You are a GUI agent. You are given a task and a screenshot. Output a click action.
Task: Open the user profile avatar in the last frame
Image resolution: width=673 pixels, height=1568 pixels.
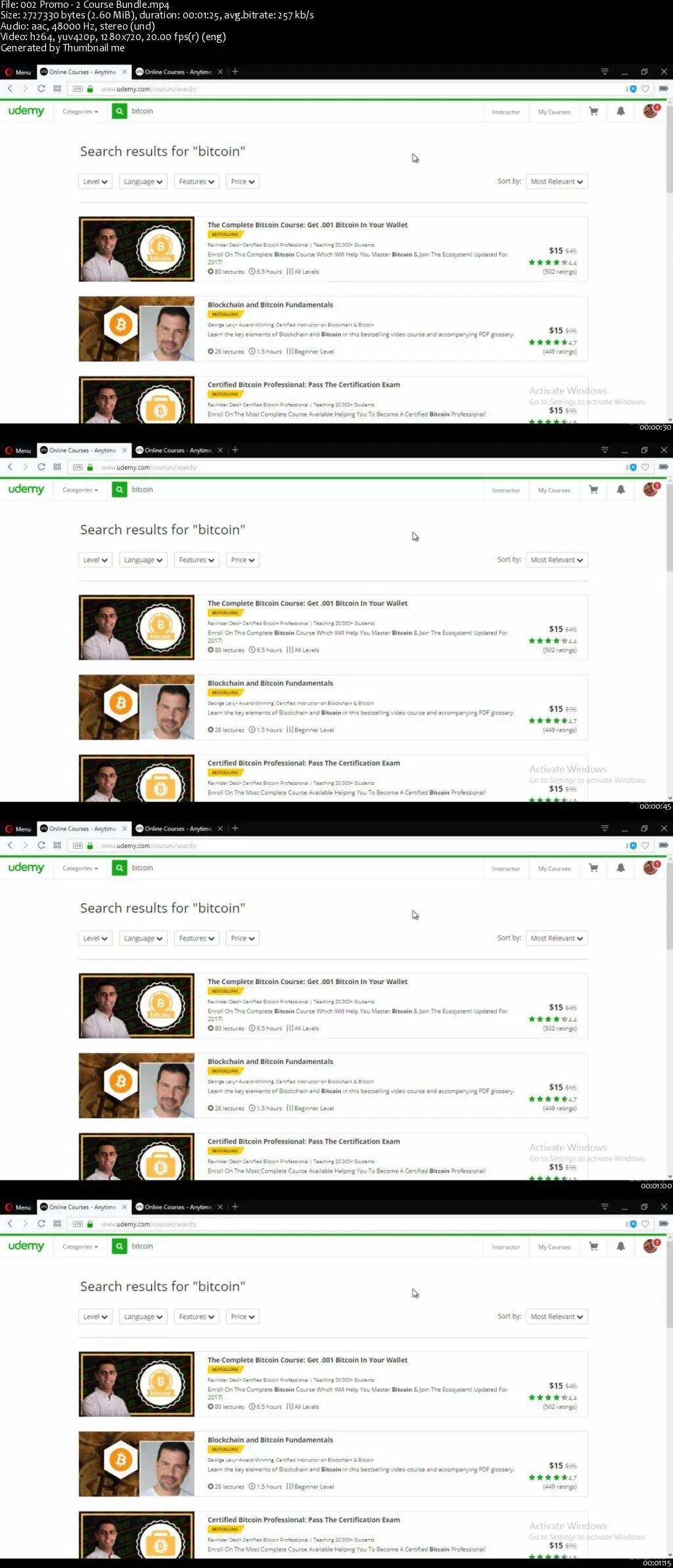651,1245
